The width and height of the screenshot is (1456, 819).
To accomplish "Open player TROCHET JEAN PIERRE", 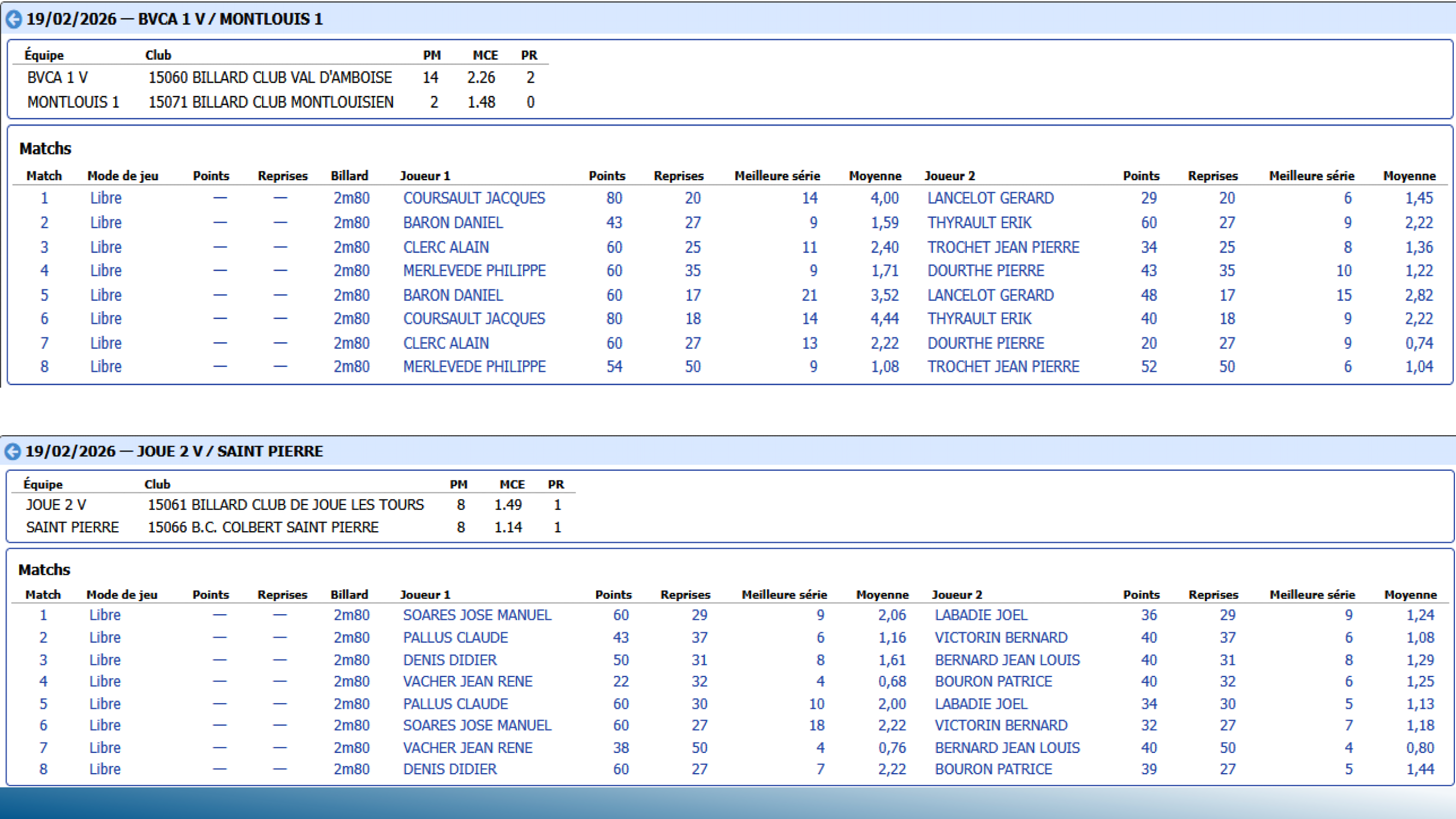I will (1003, 247).
